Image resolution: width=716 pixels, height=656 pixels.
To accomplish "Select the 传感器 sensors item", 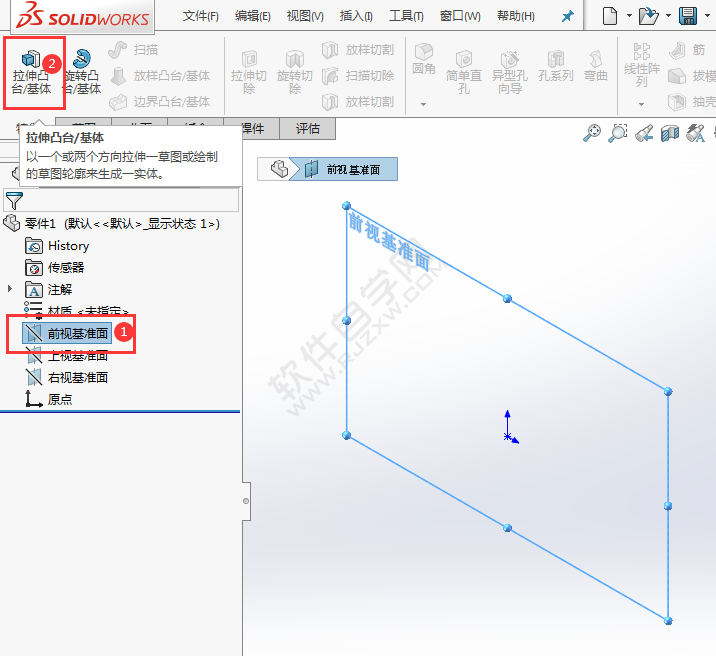I will 55,268.
